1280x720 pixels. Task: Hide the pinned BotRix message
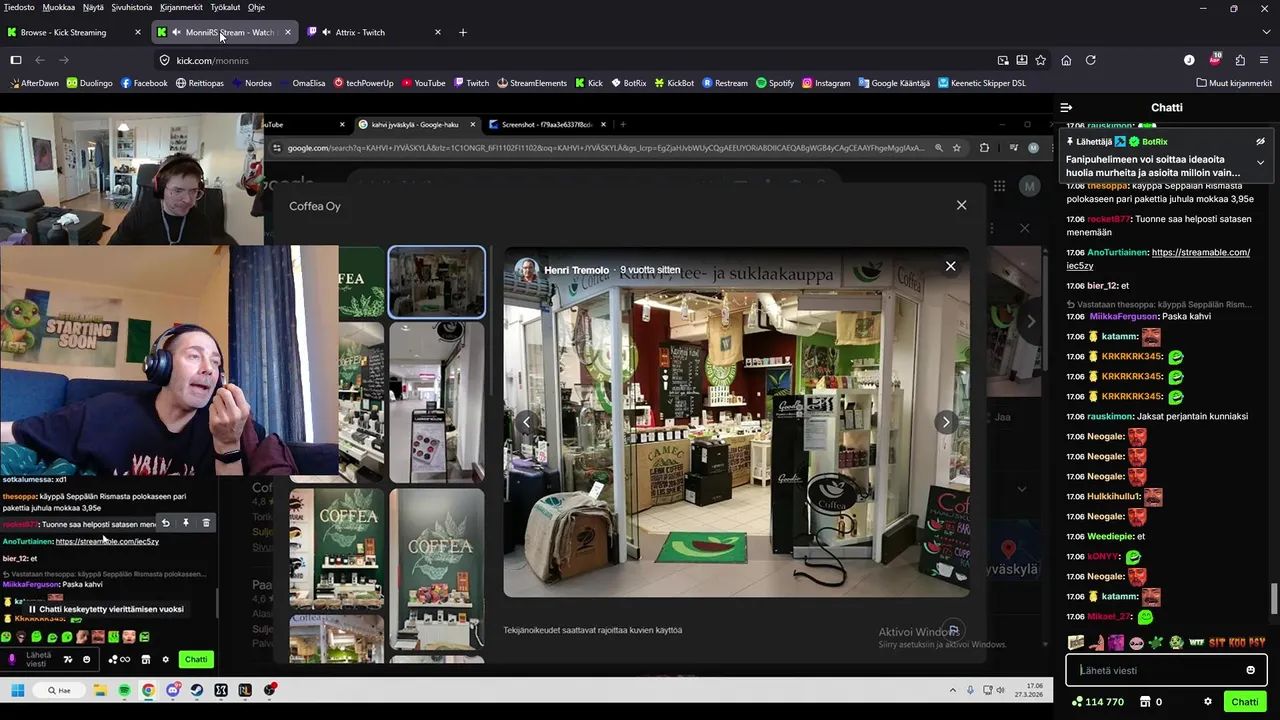(1260, 142)
